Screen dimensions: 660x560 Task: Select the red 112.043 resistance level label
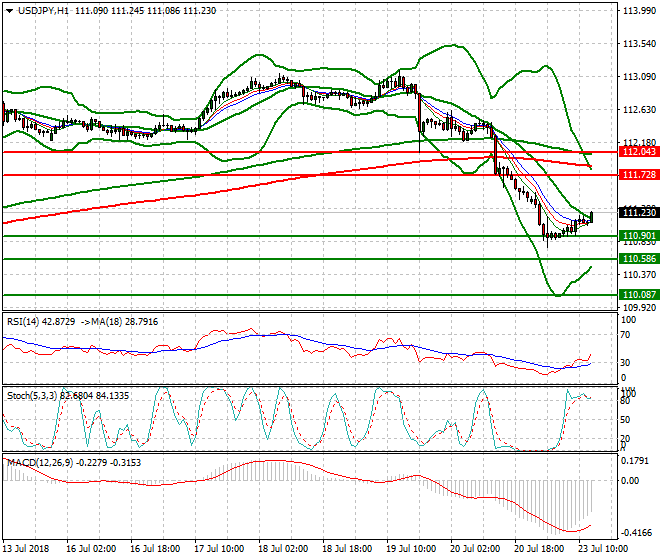[x=638, y=152]
